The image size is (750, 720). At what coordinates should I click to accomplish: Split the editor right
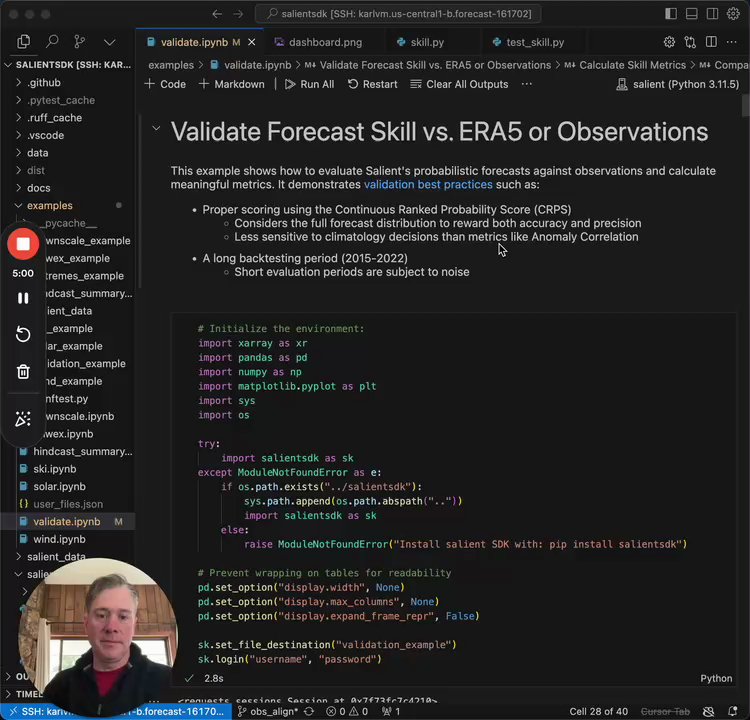[711, 43]
